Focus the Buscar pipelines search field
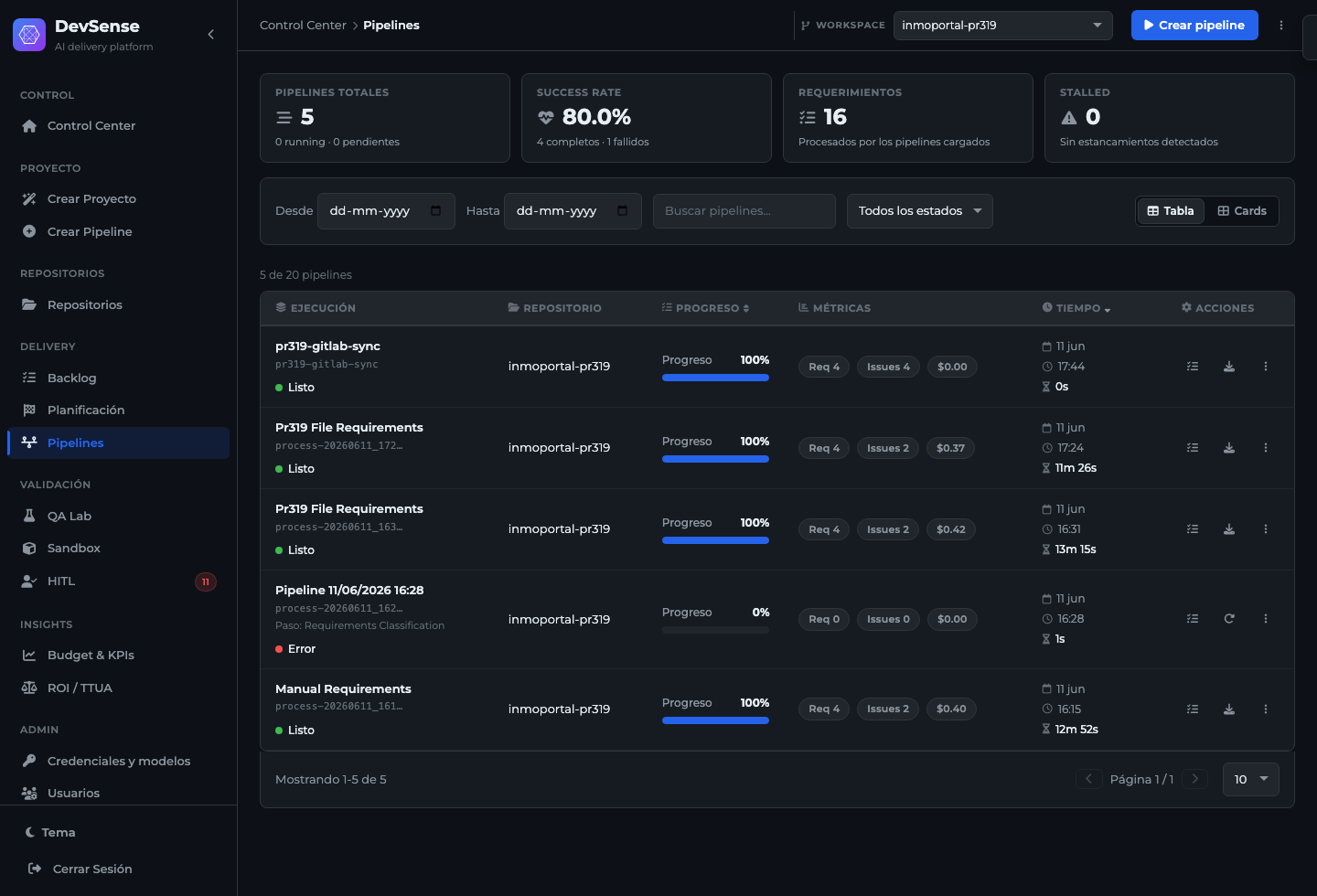This screenshot has width=1317, height=896. coord(744,211)
